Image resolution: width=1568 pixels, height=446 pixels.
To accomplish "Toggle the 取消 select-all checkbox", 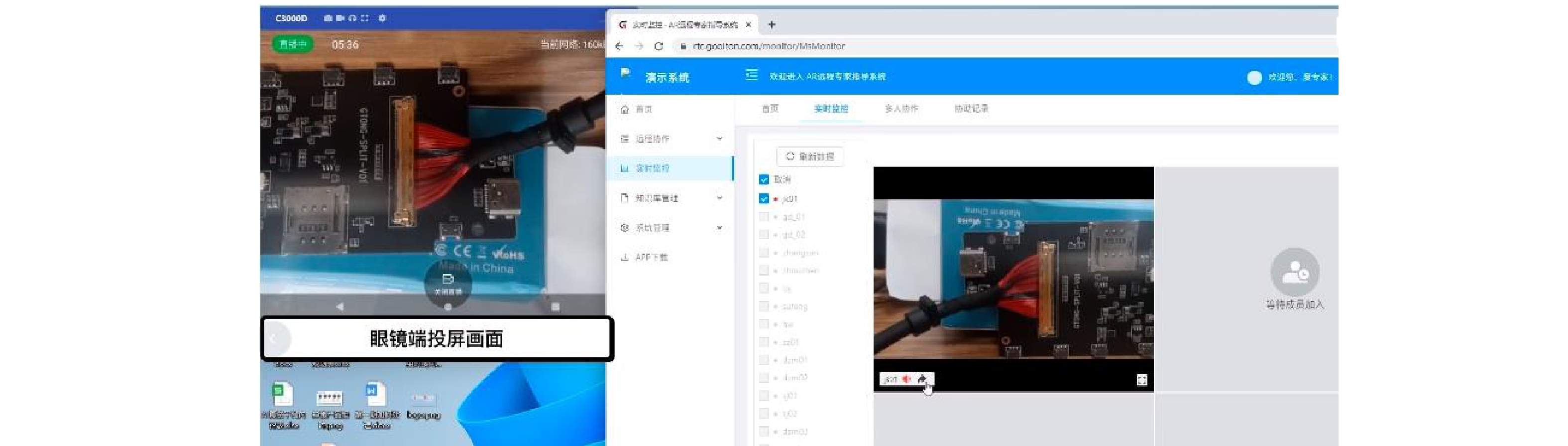I will click(764, 179).
